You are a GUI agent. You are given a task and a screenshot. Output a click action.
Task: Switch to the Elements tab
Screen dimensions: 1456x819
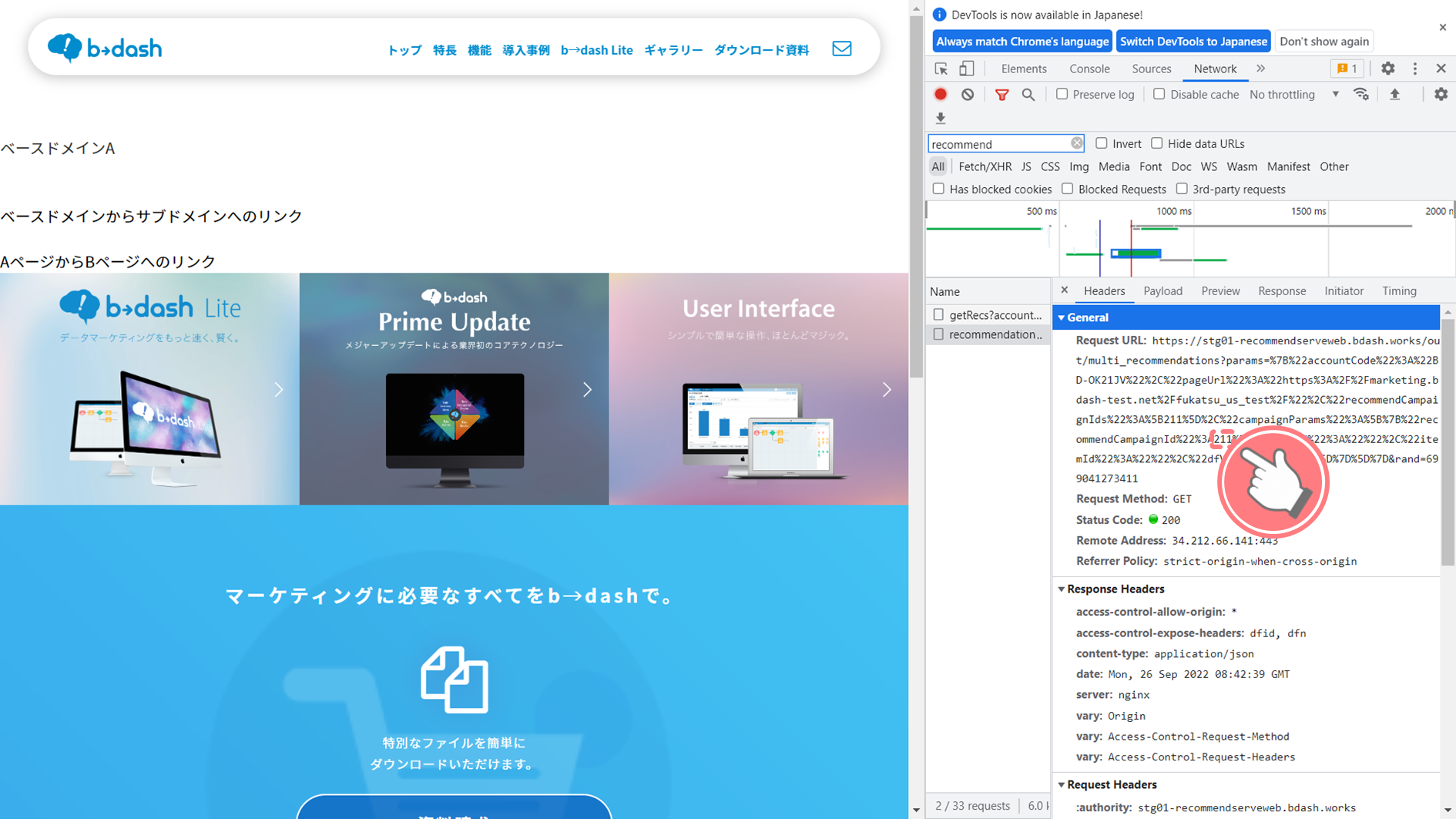coord(1023,69)
